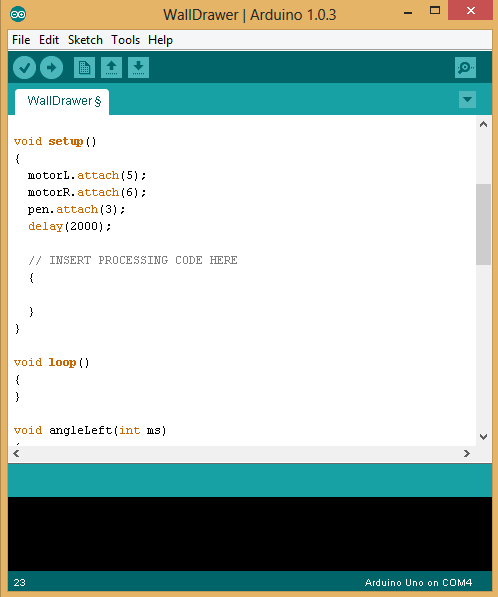Viewport: 498px width, 597px height.
Task: Click the vertical scrollbar thumb
Action: pos(484,224)
